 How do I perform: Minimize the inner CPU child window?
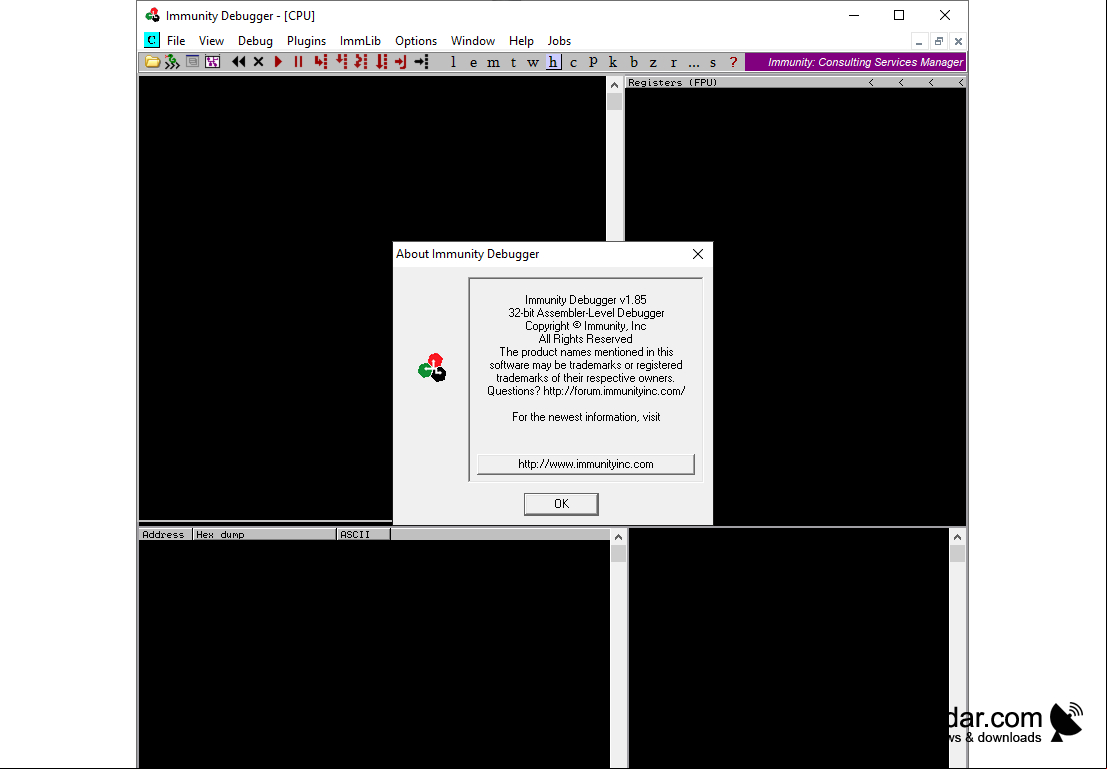pos(918,41)
